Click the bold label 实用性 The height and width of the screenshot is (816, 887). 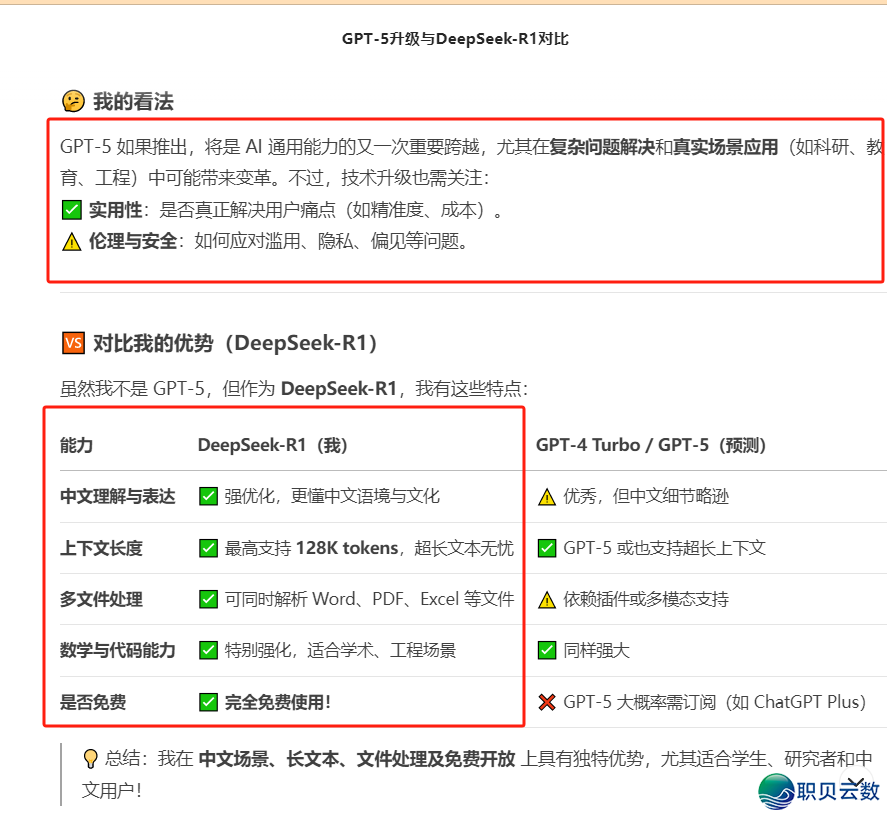pyautogui.click(x=115, y=210)
